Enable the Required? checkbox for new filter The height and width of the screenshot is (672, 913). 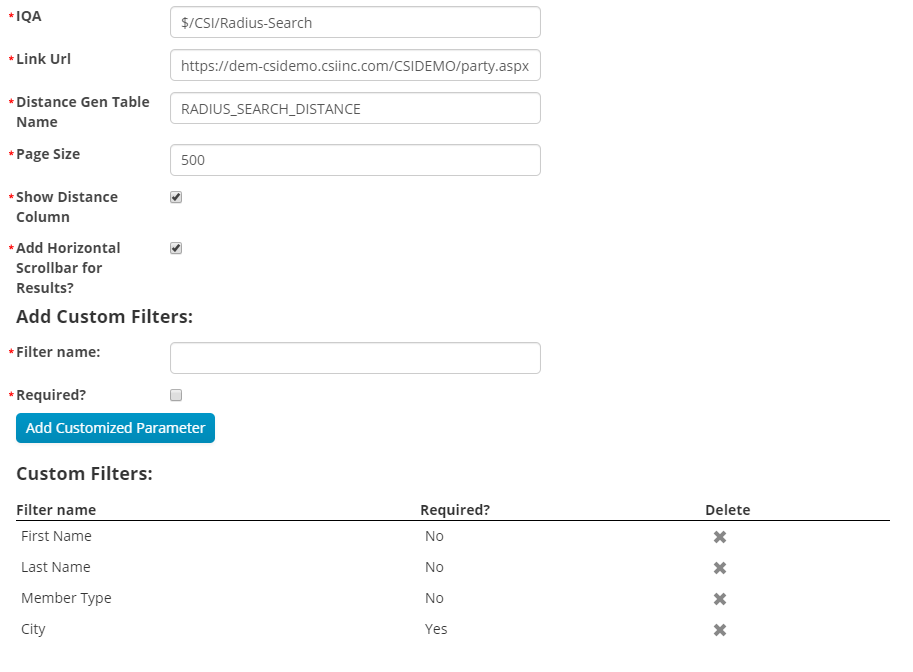(176, 395)
